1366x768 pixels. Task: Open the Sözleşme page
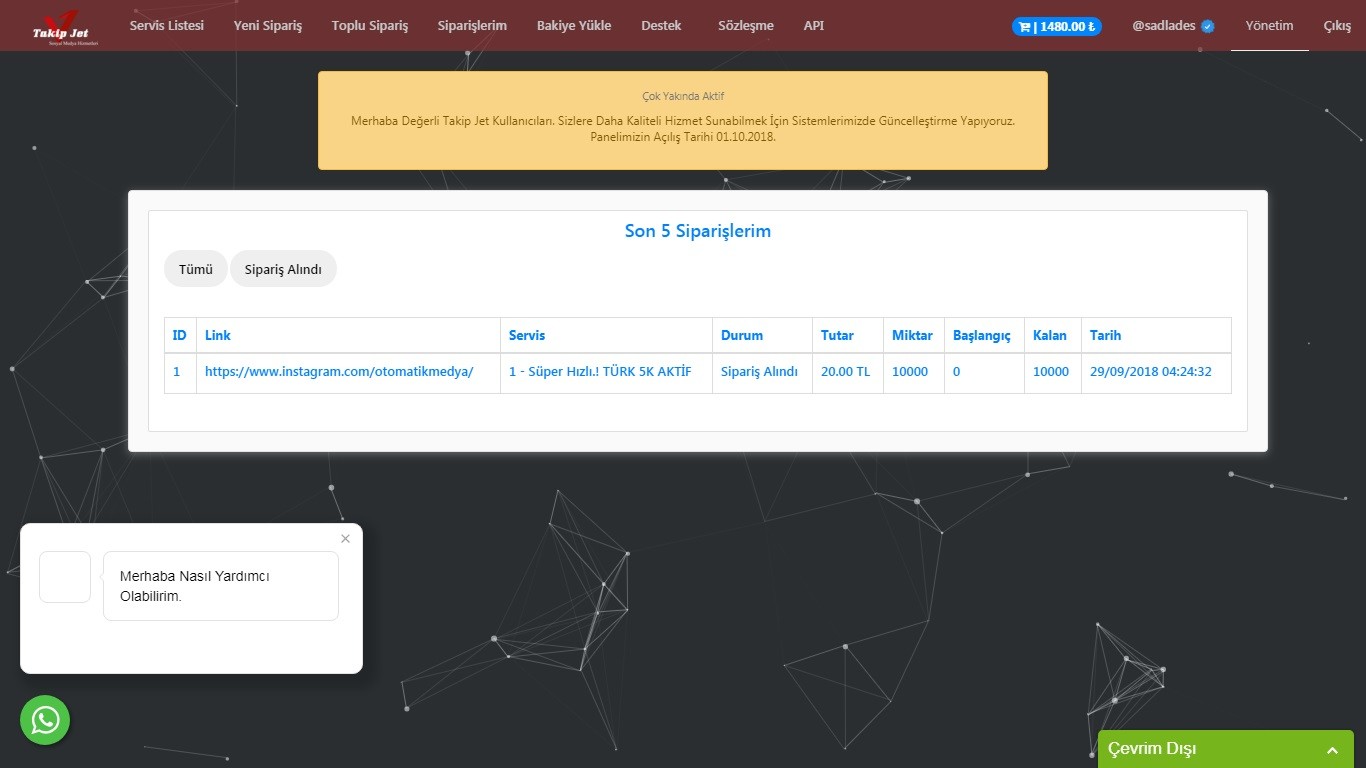coord(745,26)
